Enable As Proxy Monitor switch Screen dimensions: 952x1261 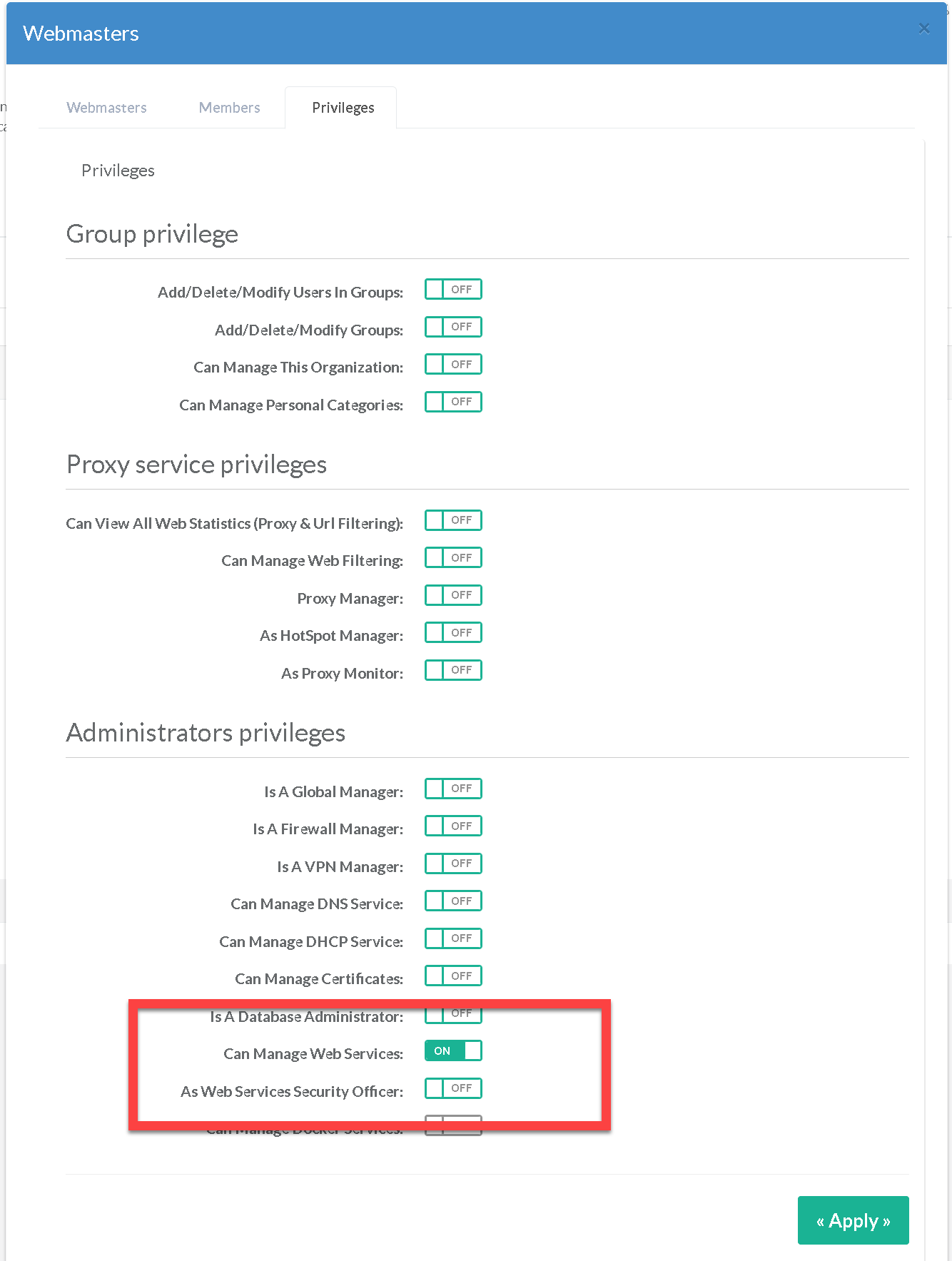pyautogui.click(x=453, y=670)
